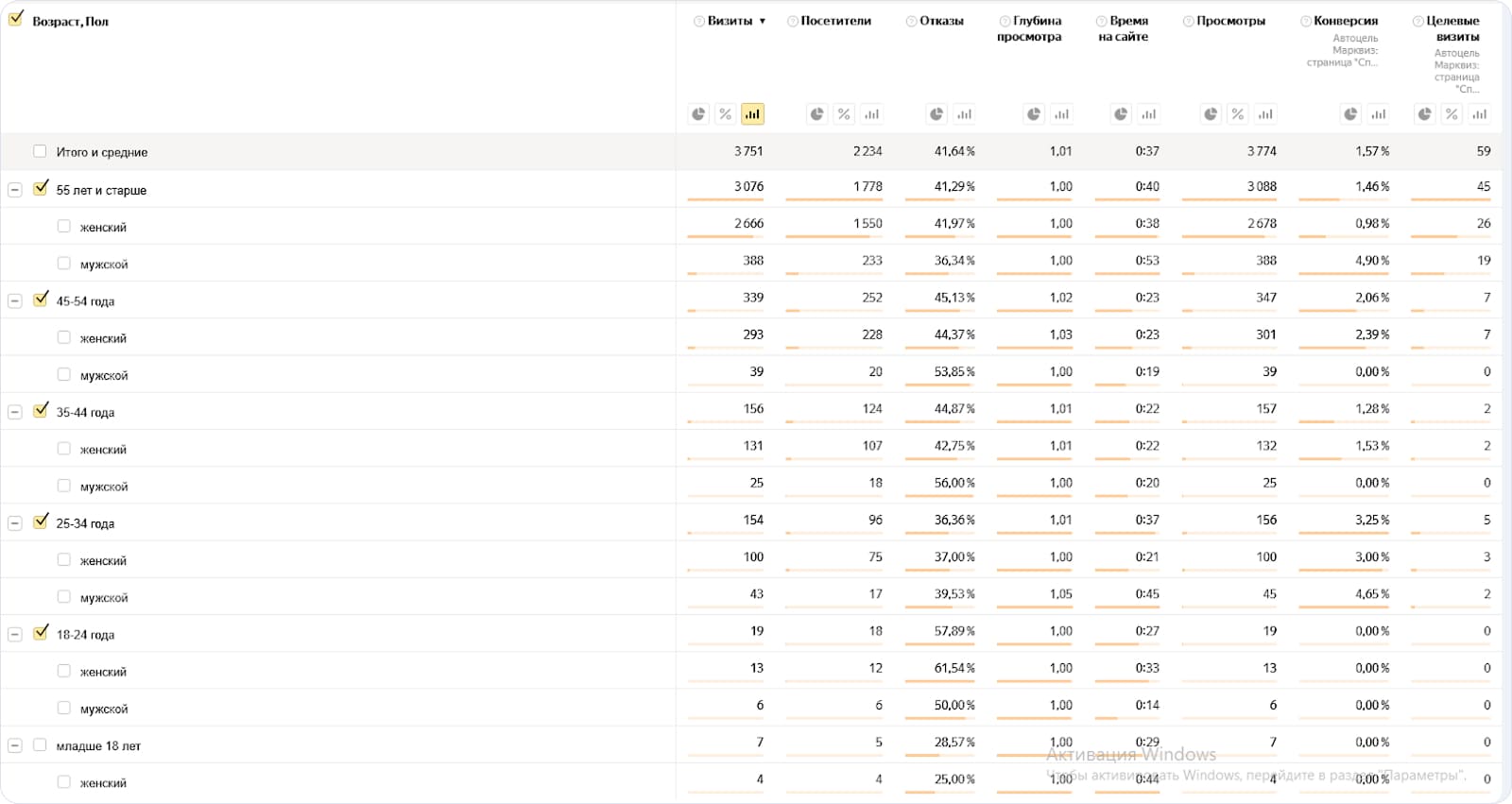Viewport: 1512px width, 804px height.
Task: Check the Итого и средние checkbox
Action: [x=40, y=151]
